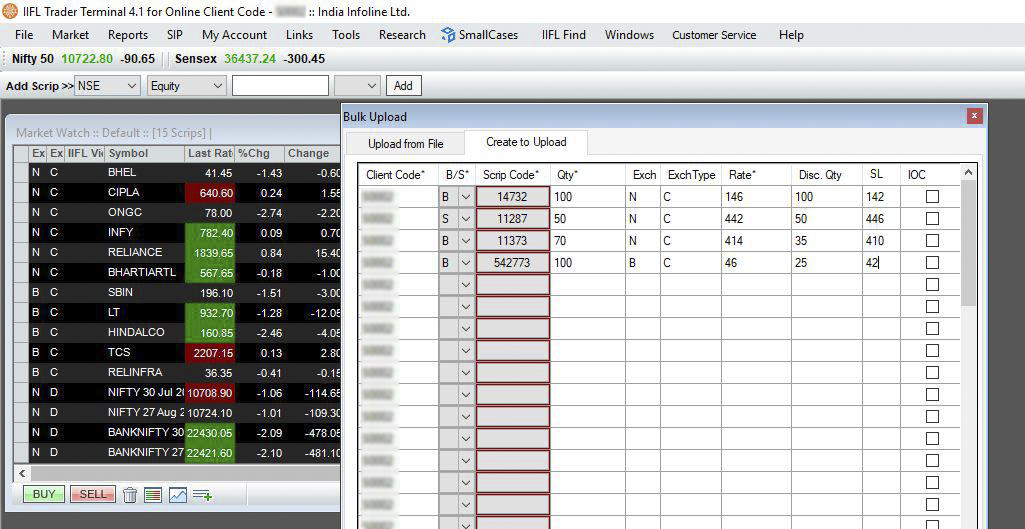Viewport: 1025px width, 529px height.
Task: Open the Reports menu
Action: [128, 35]
